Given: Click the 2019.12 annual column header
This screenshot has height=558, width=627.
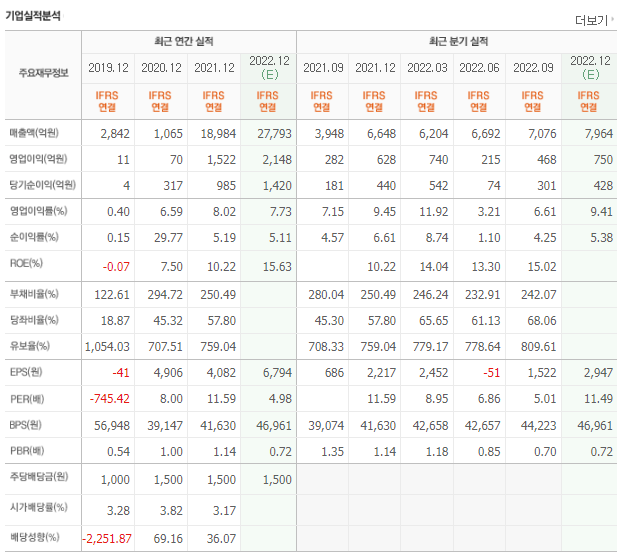Looking at the screenshot, I should point(108,68).
